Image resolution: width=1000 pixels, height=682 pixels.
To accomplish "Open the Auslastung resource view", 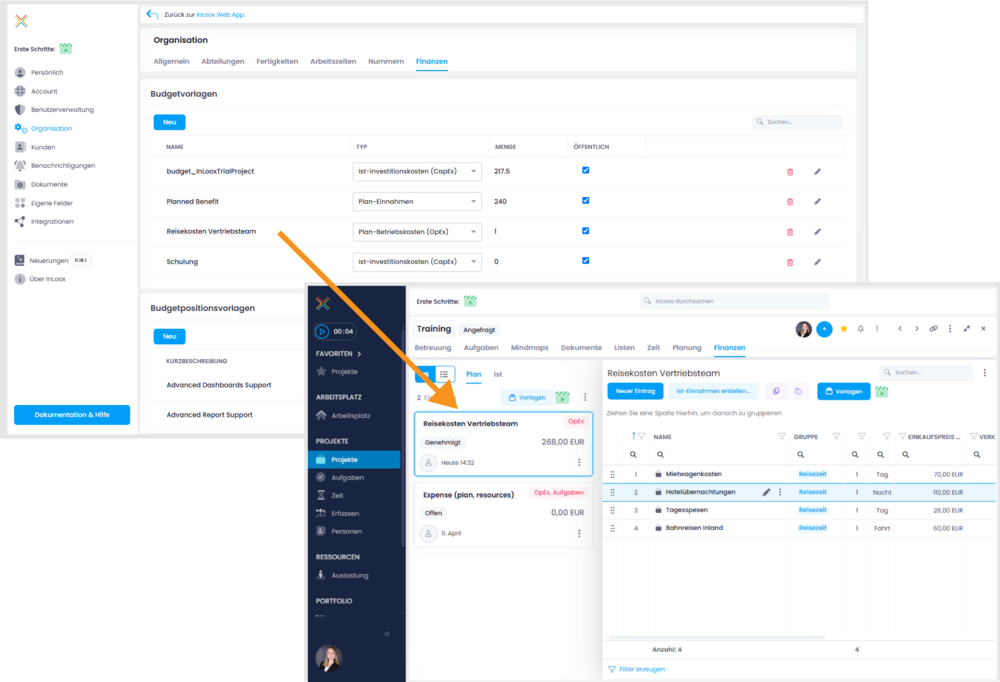I will [349, 575].
